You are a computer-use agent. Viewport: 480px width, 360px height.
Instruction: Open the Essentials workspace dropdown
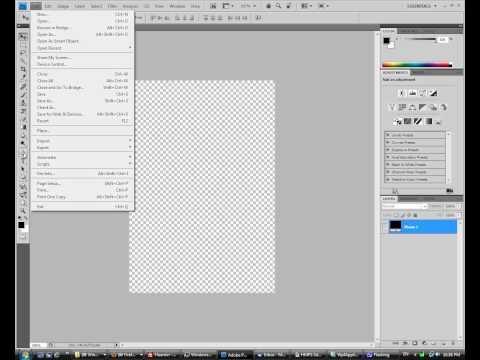421,6
